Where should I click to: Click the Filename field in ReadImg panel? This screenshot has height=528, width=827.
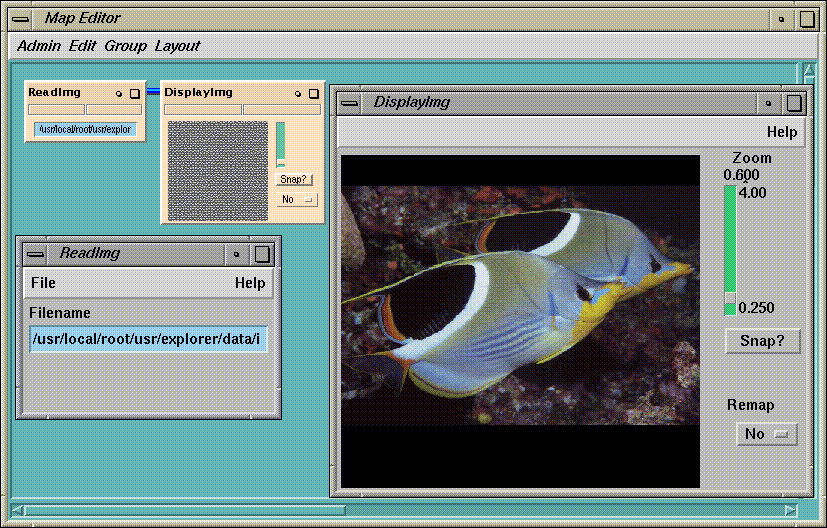149,339
